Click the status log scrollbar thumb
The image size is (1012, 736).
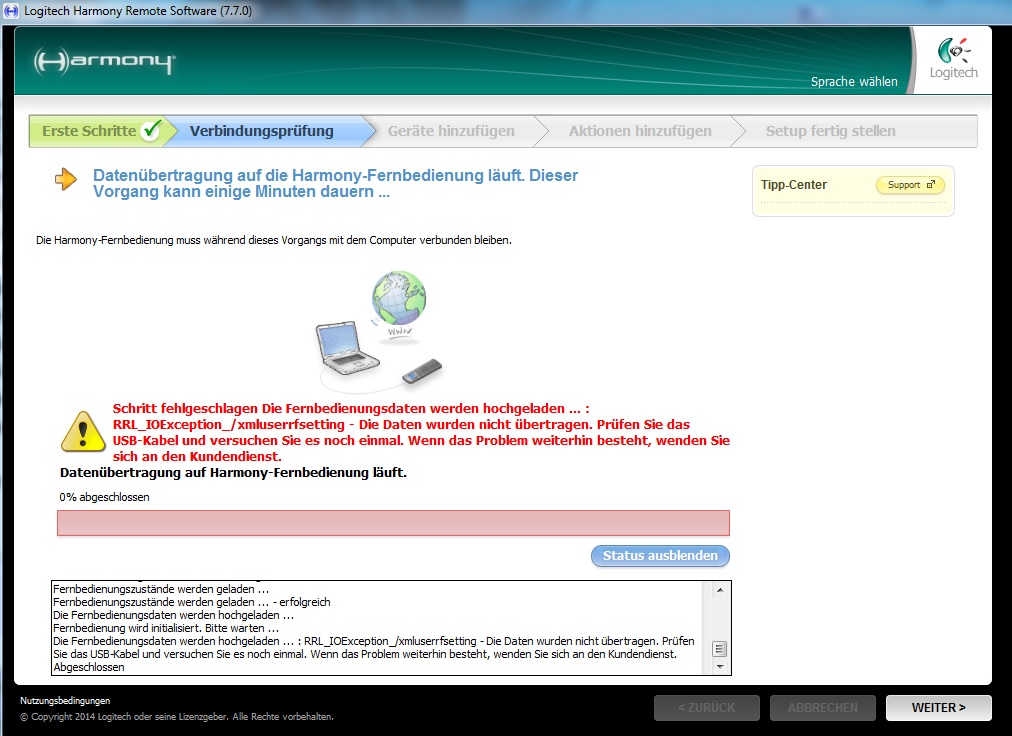(720, 649)
